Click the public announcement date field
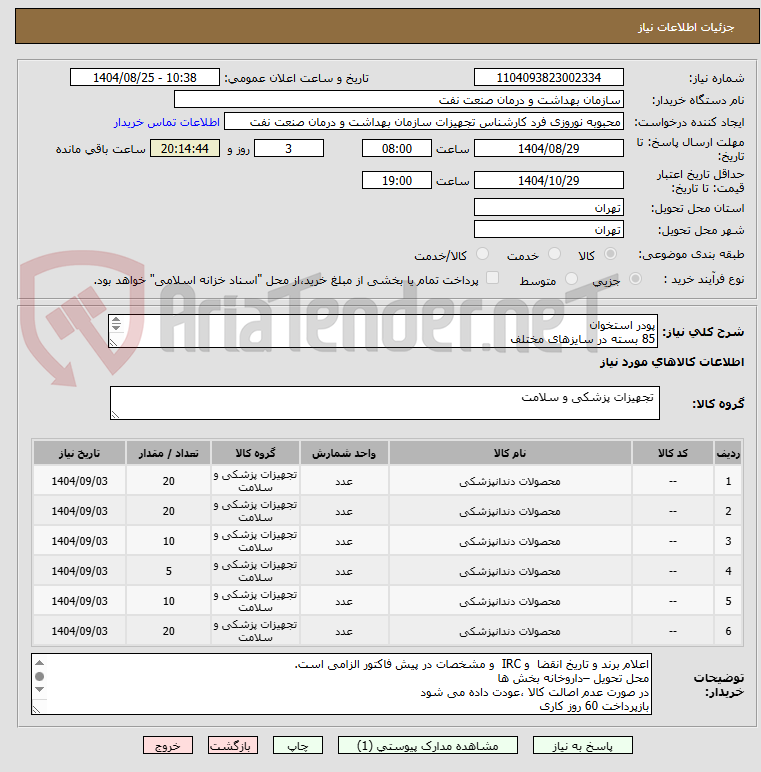761x772 pixels. pos(145,77)
